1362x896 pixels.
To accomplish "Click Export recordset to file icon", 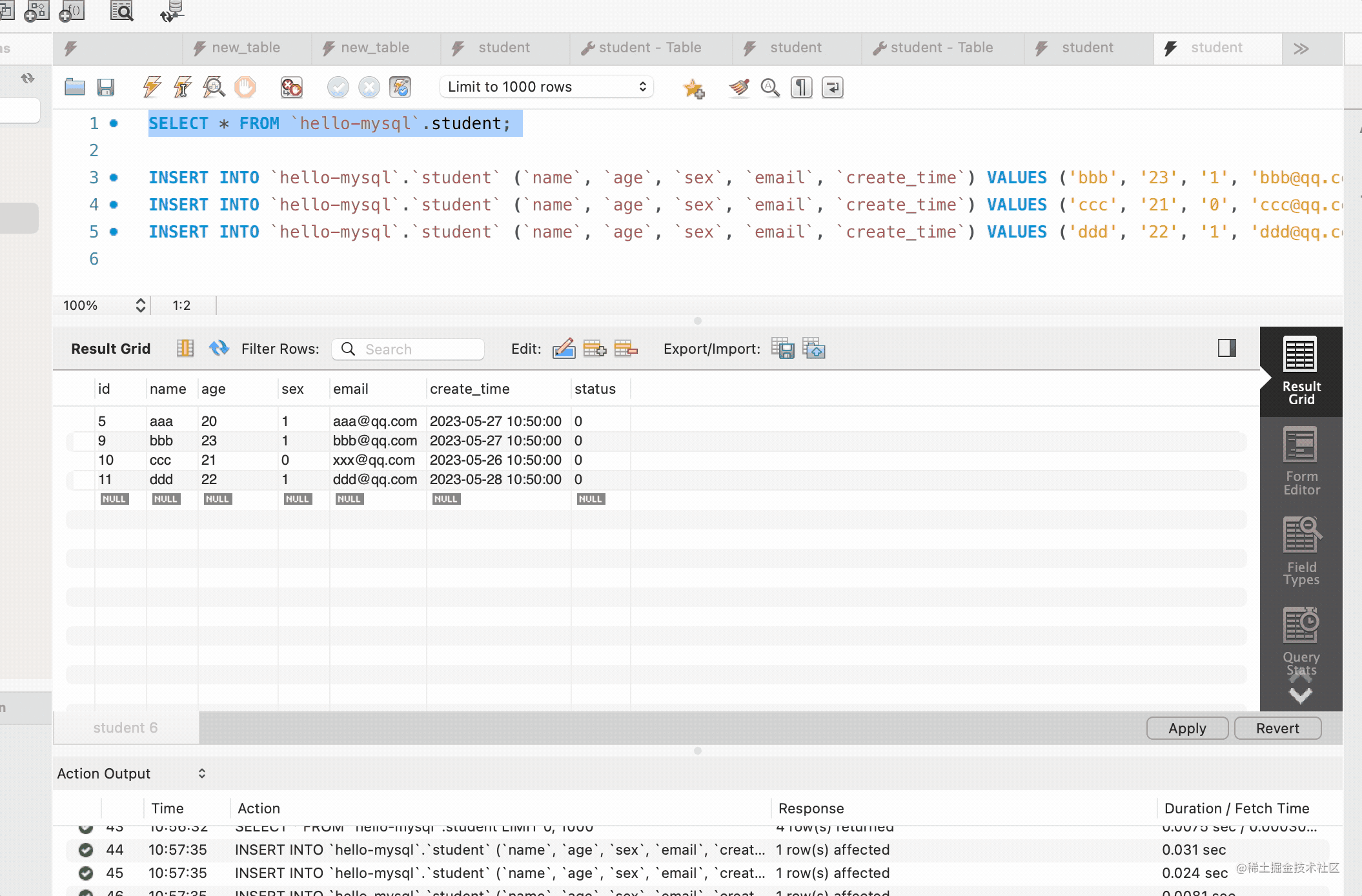I will [782, 349].
